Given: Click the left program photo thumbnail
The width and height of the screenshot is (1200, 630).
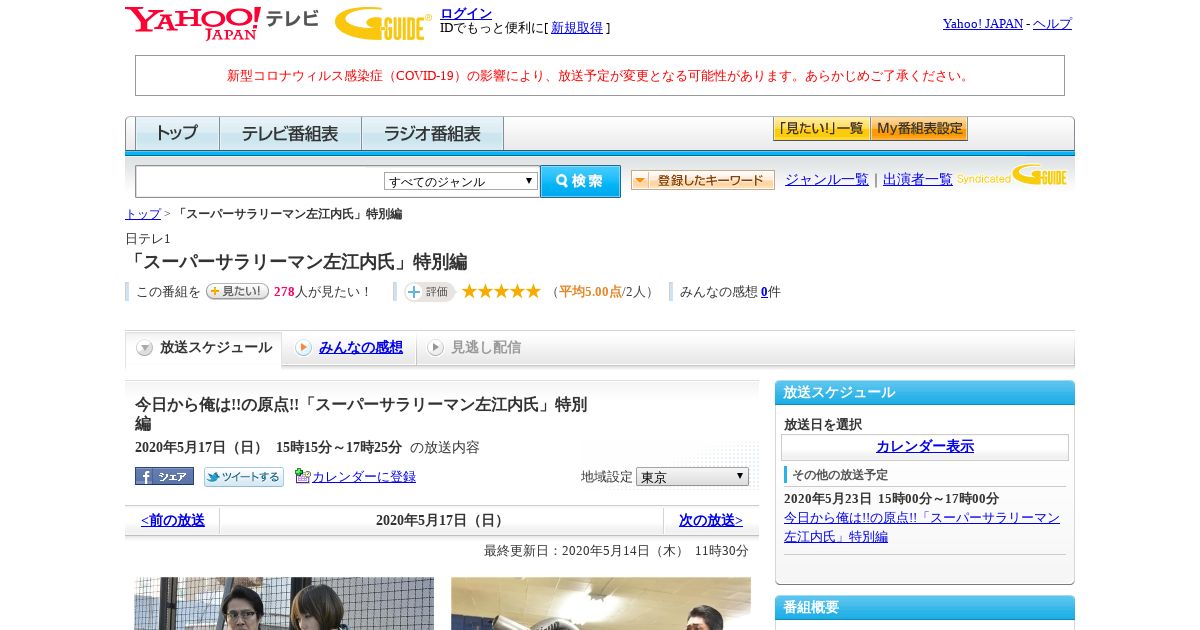Looking at the screenshot, I should [x=285, y=603].
